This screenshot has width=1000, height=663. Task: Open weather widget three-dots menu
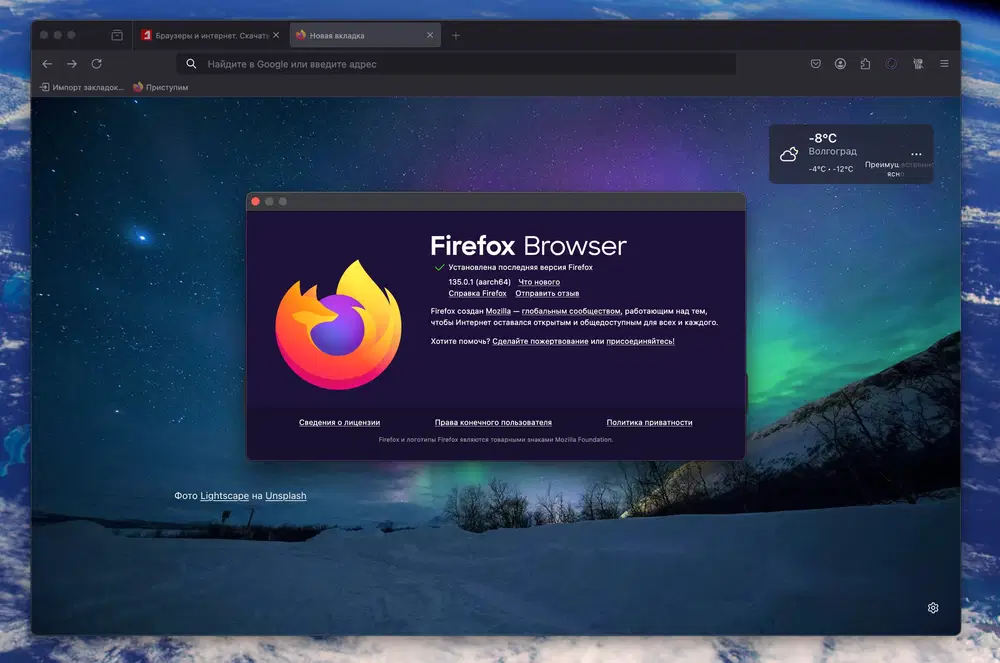pos(916,154)
